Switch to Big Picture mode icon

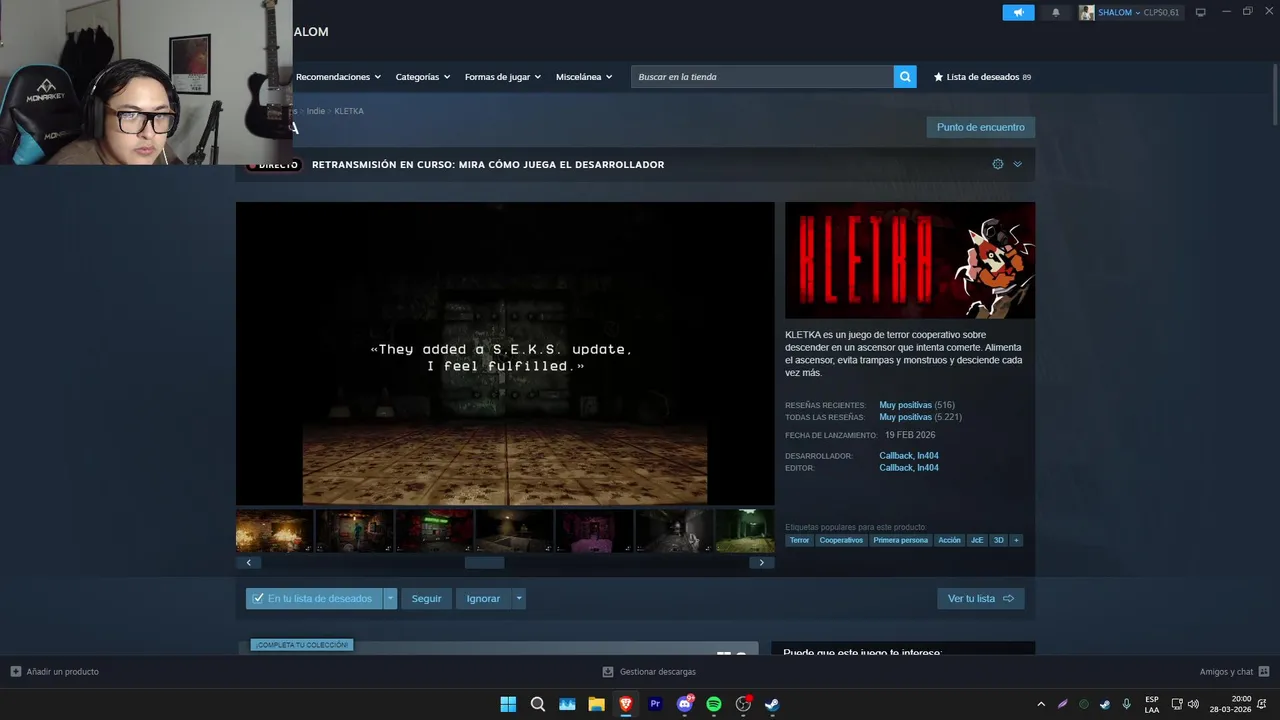tap(1201, 12)
